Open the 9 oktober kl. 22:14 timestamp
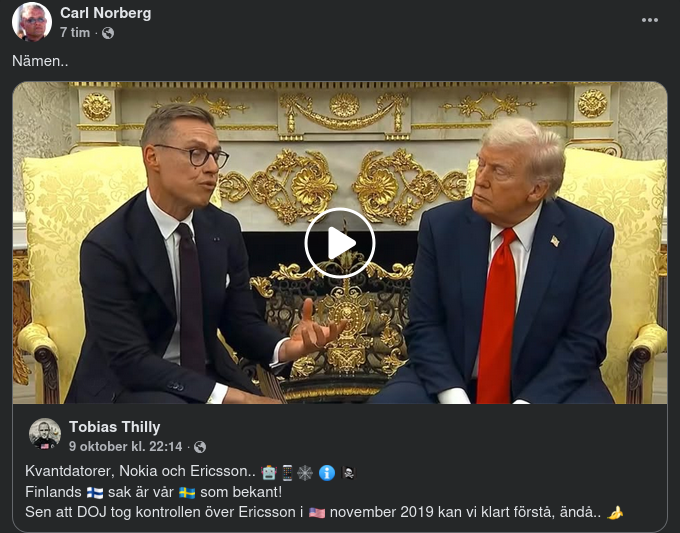Viewport: 680px width, 533px height. pos(125,446)
